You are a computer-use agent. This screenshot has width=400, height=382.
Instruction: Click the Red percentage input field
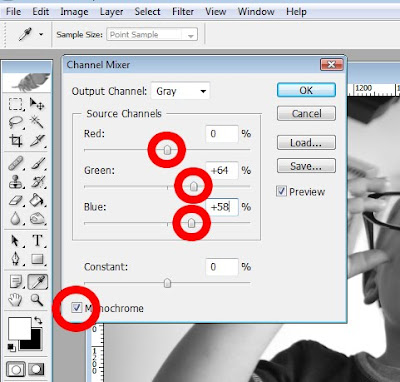[x=222, y=134]
